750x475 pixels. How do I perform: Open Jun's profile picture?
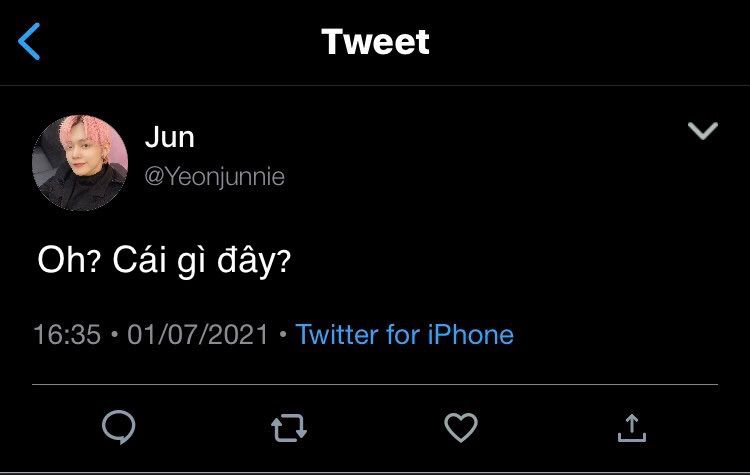pyautogui.click(x=80, y=162)
